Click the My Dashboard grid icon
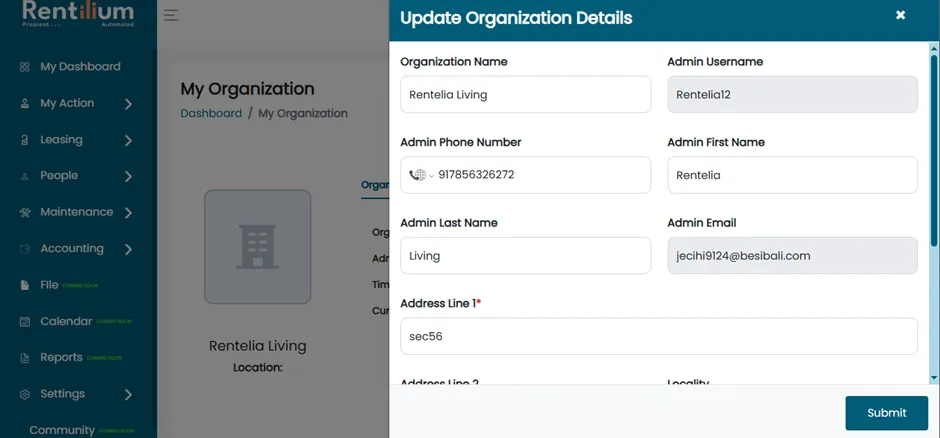The height and width of the screenshot is (438, 940). [25, 67]
